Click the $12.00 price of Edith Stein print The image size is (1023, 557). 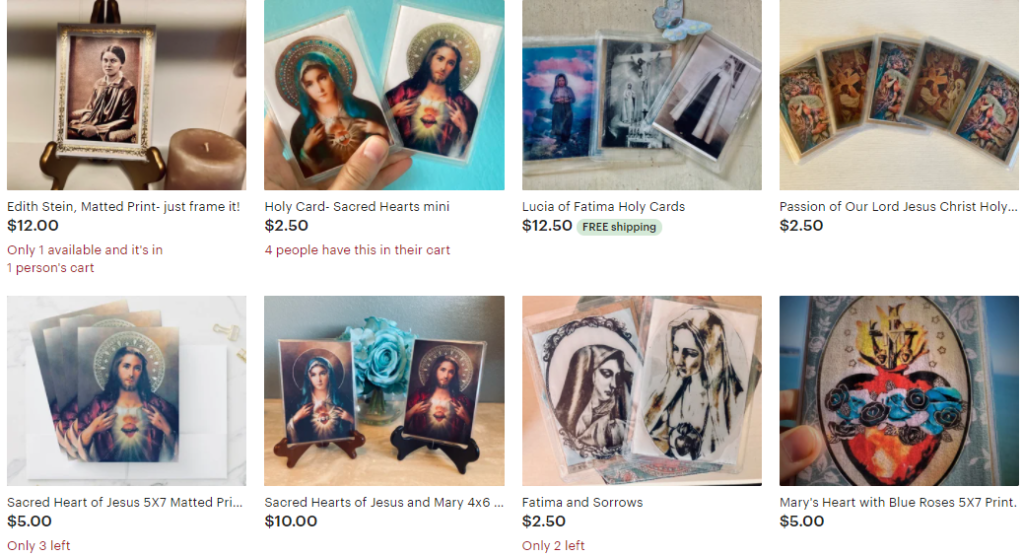pos(33,226)
